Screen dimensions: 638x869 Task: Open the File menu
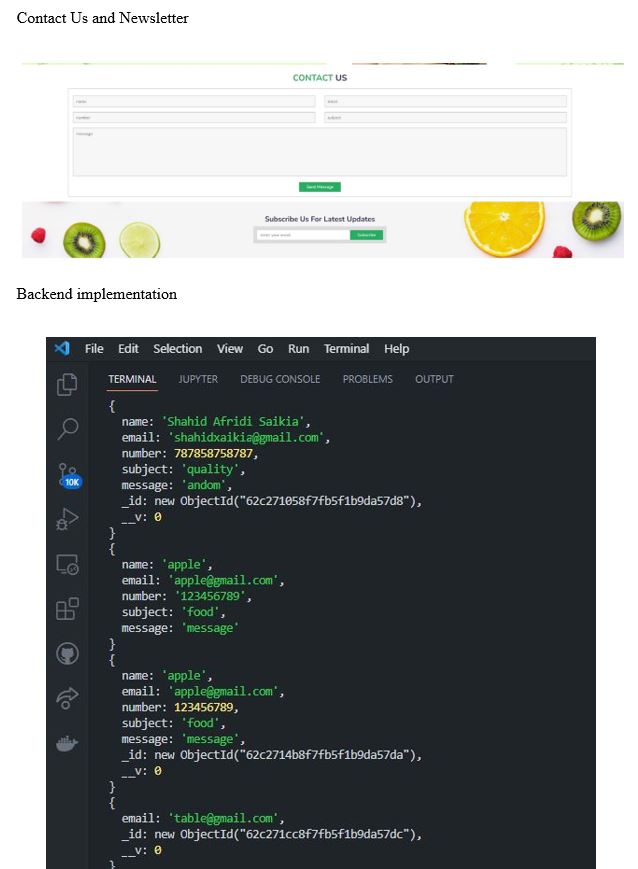click(x=94, y=349)
